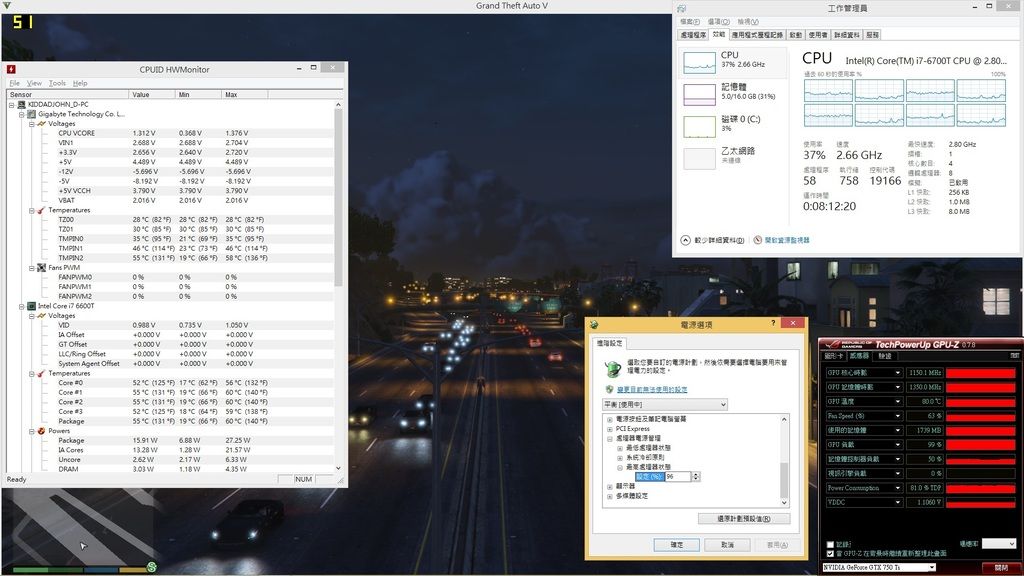Screen dimensions: 1024x576
Task: Select 記憶體 memory graph in Task Manager sidebar
Action: [699, 94]
